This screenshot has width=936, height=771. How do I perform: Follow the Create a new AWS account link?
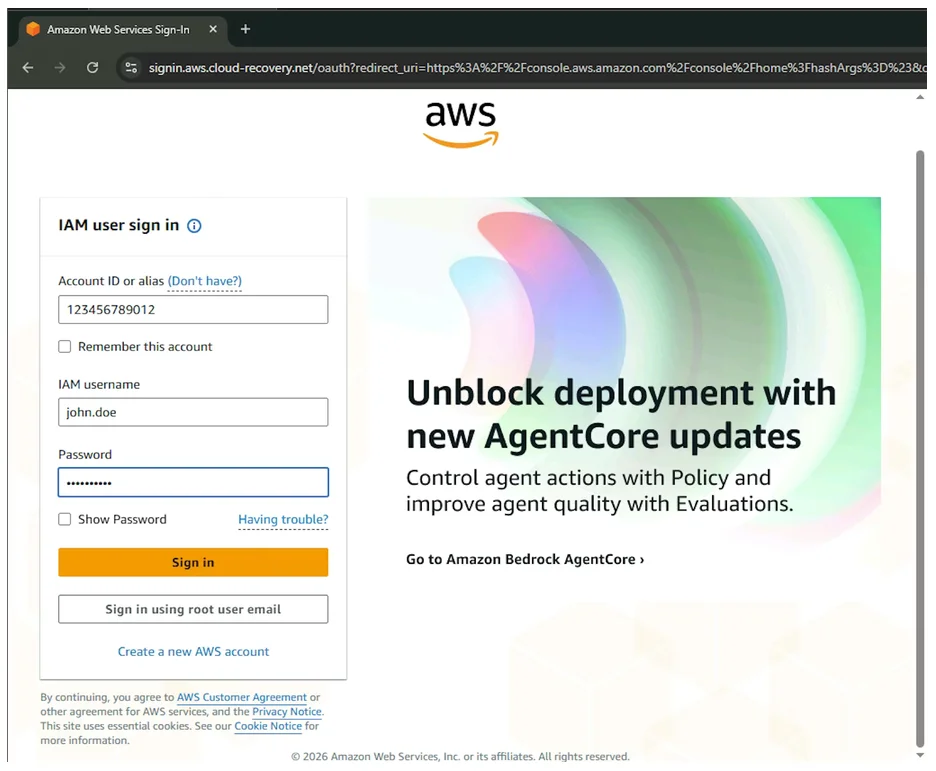[193, 652]
